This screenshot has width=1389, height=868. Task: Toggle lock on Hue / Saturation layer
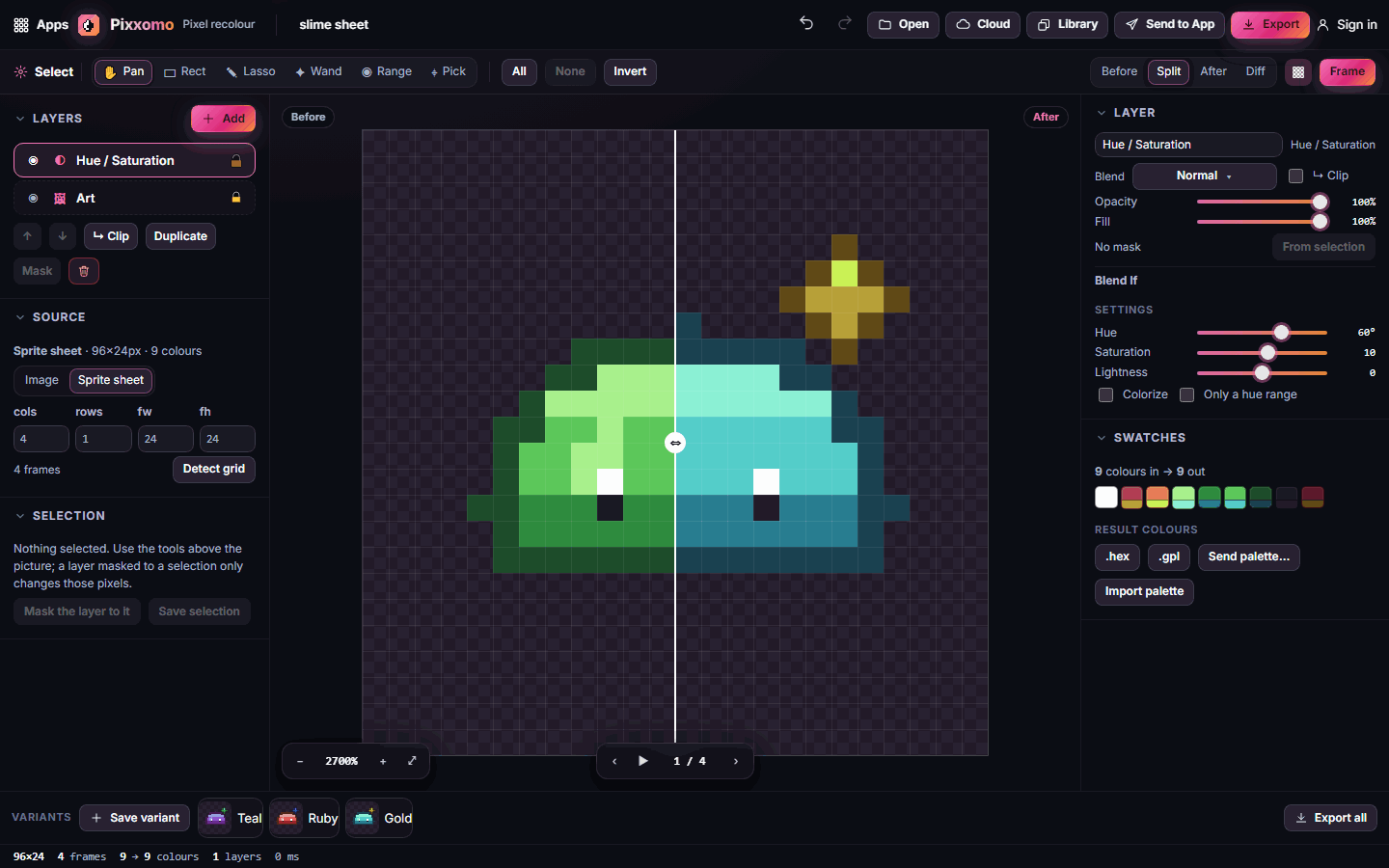pos(236,161)
